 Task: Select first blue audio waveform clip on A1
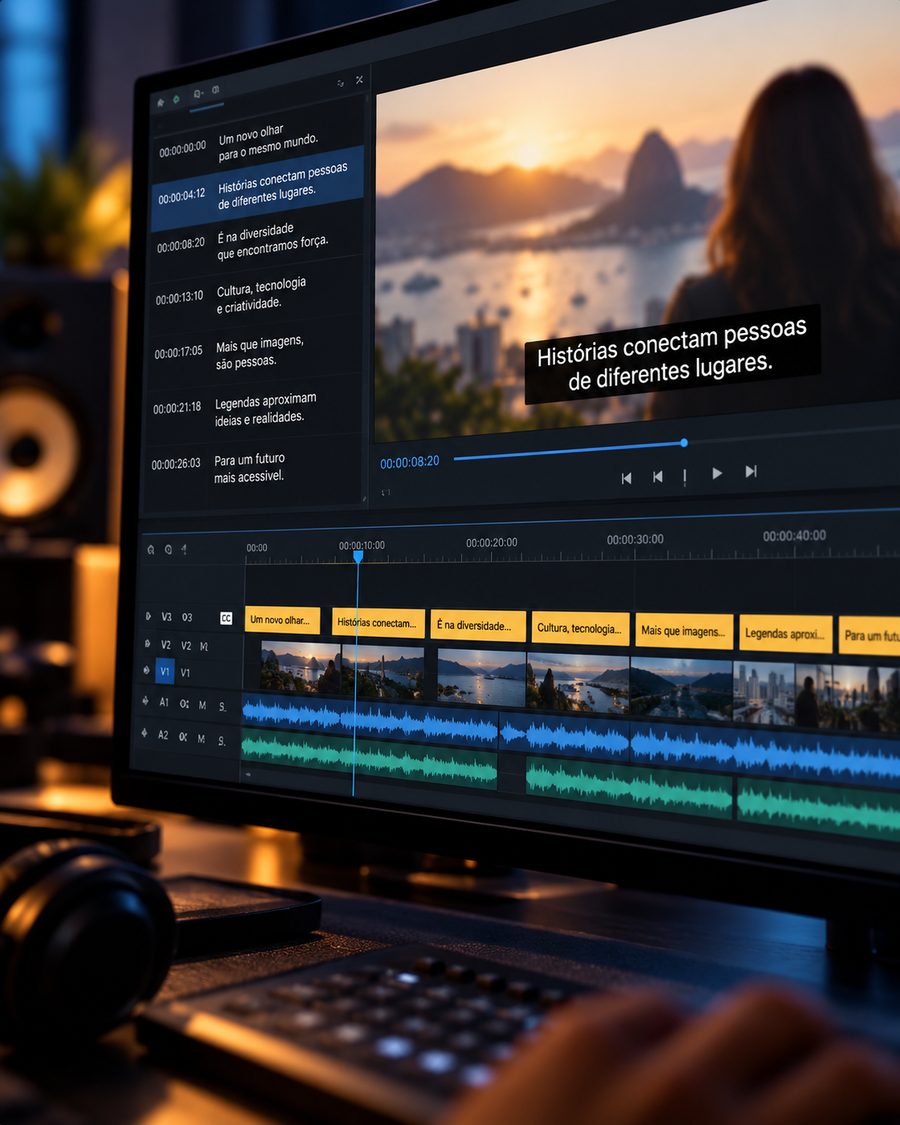(370, 721)
